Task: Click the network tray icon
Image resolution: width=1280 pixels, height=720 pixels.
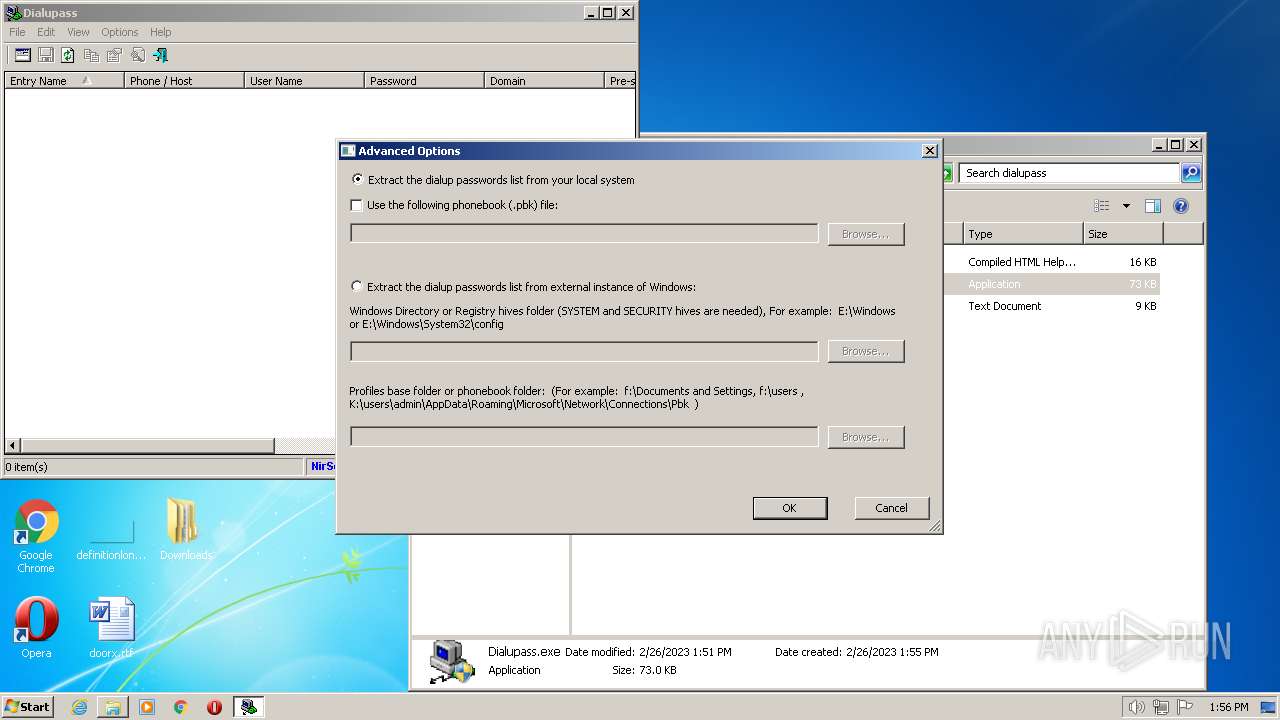Action: pos(1161,707)
